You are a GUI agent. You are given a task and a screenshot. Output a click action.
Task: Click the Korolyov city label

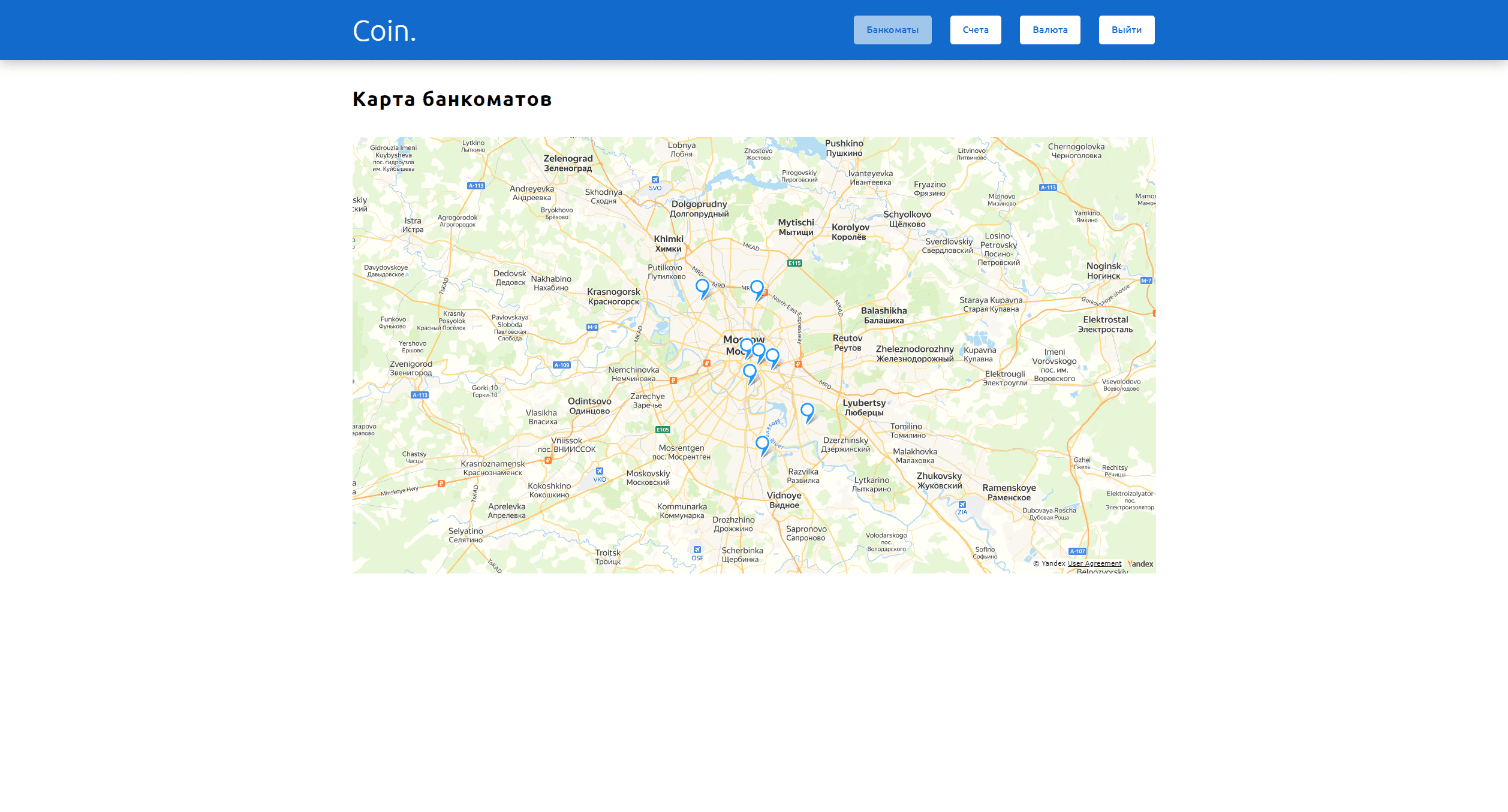tap(850, 232)
